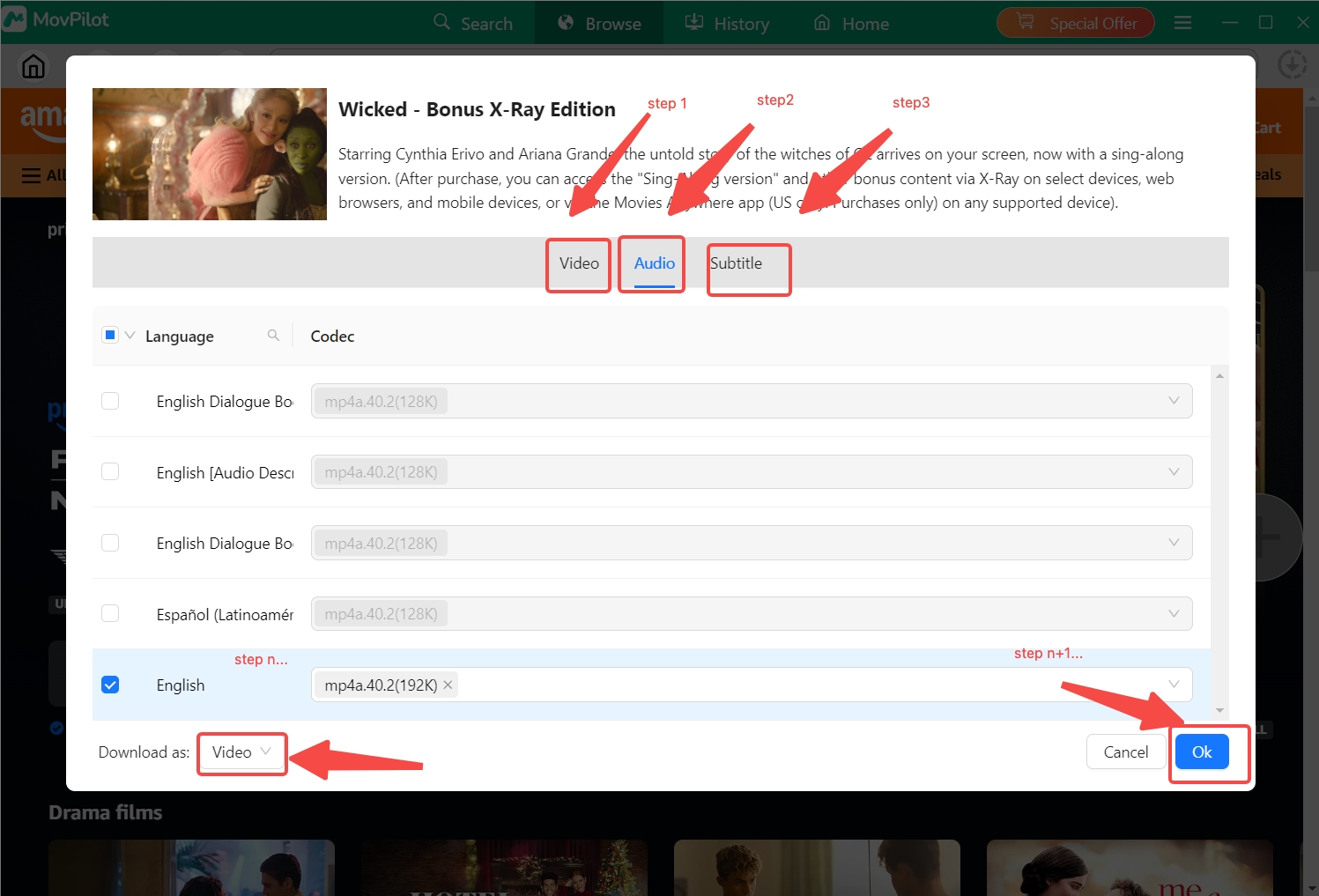Switch to the Video tab
The height and width of the screenshot is (896, 1319).
(579, 263)
